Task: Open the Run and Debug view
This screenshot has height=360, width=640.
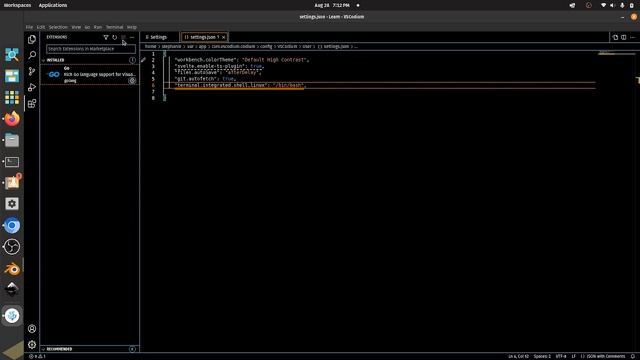Action: click(32, 87)
